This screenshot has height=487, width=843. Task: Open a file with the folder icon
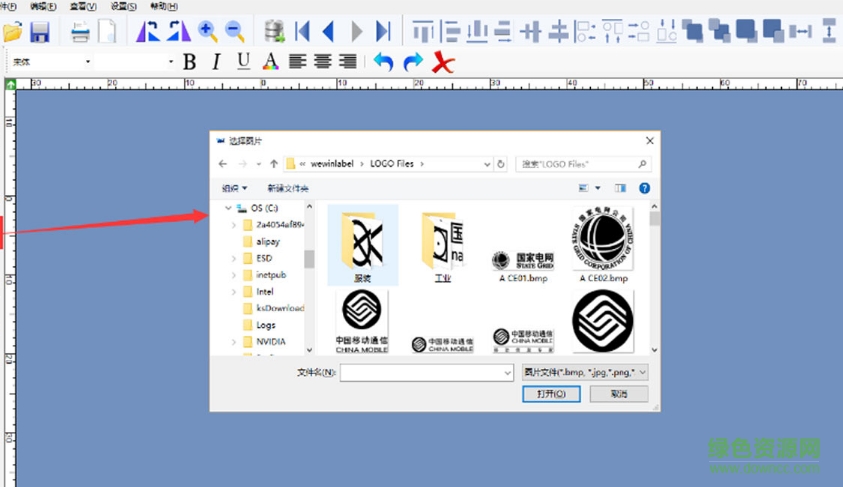(x=12, y=32)
